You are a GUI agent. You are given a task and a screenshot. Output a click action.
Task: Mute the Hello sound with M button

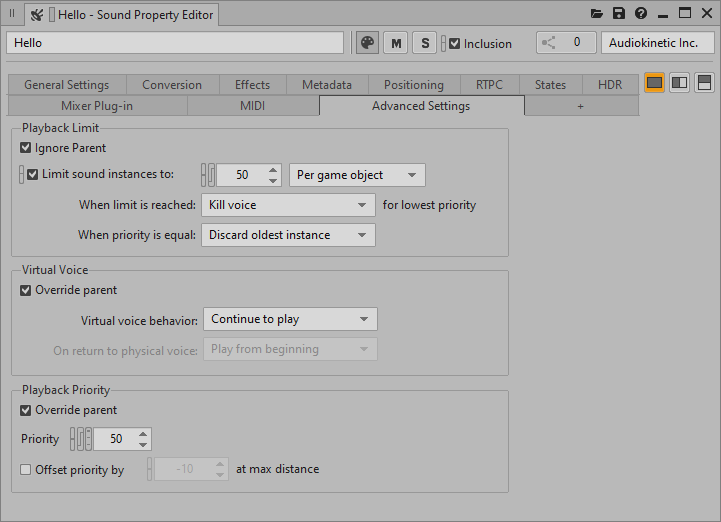397,43
